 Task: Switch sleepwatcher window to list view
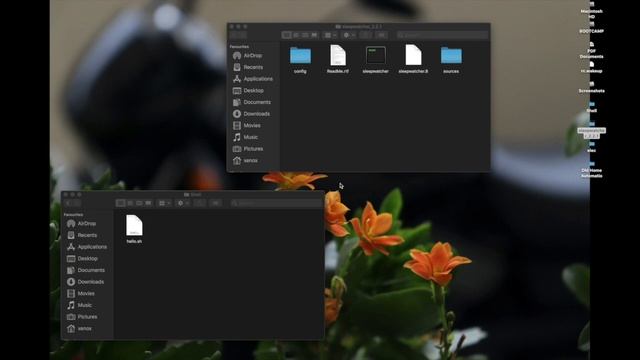pos(296,35)
